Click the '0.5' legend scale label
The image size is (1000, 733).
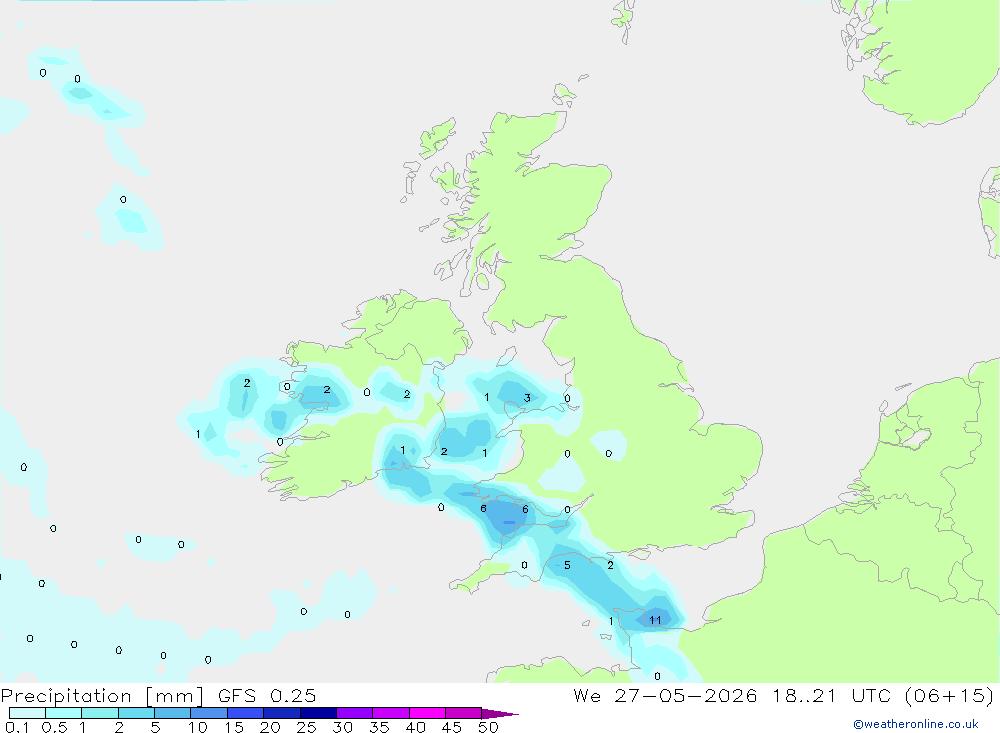[x=54, y=727]
